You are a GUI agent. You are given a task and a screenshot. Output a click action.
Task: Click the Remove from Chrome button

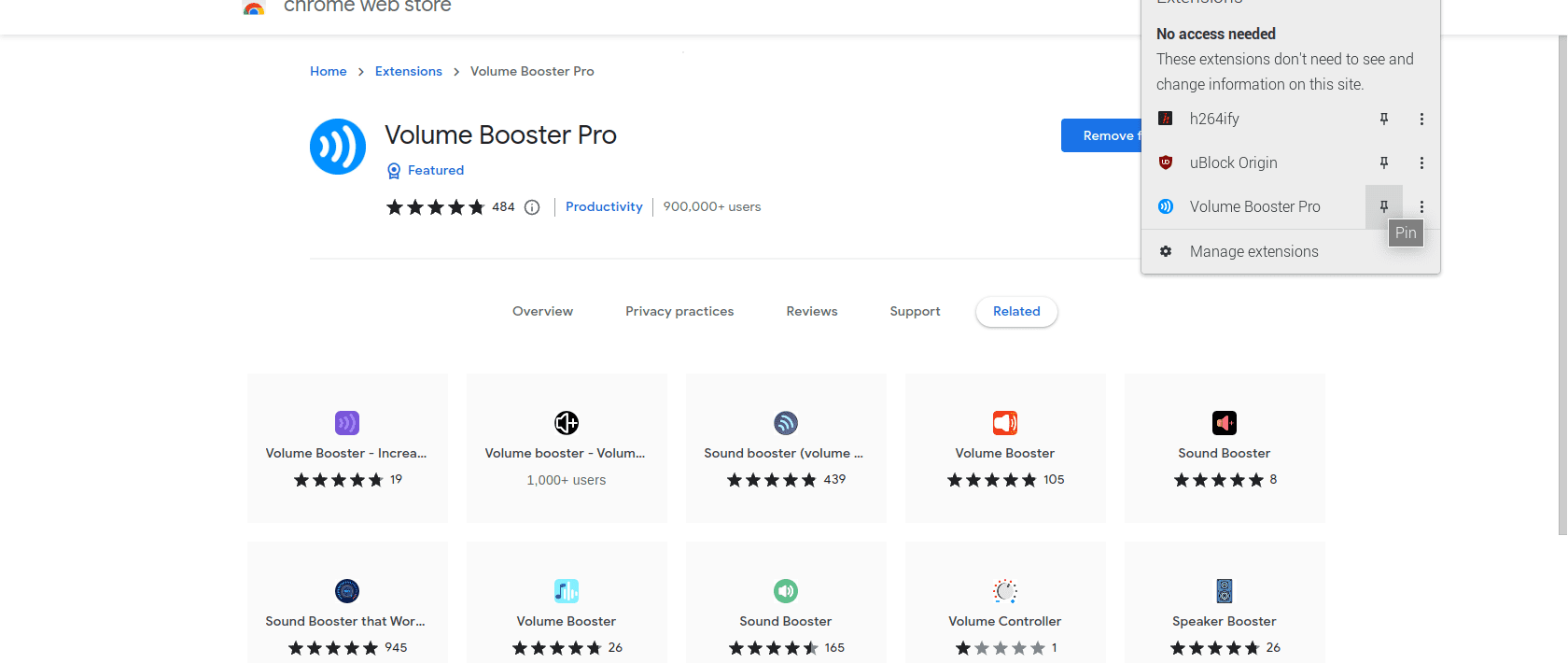[x=1101, y=135]
